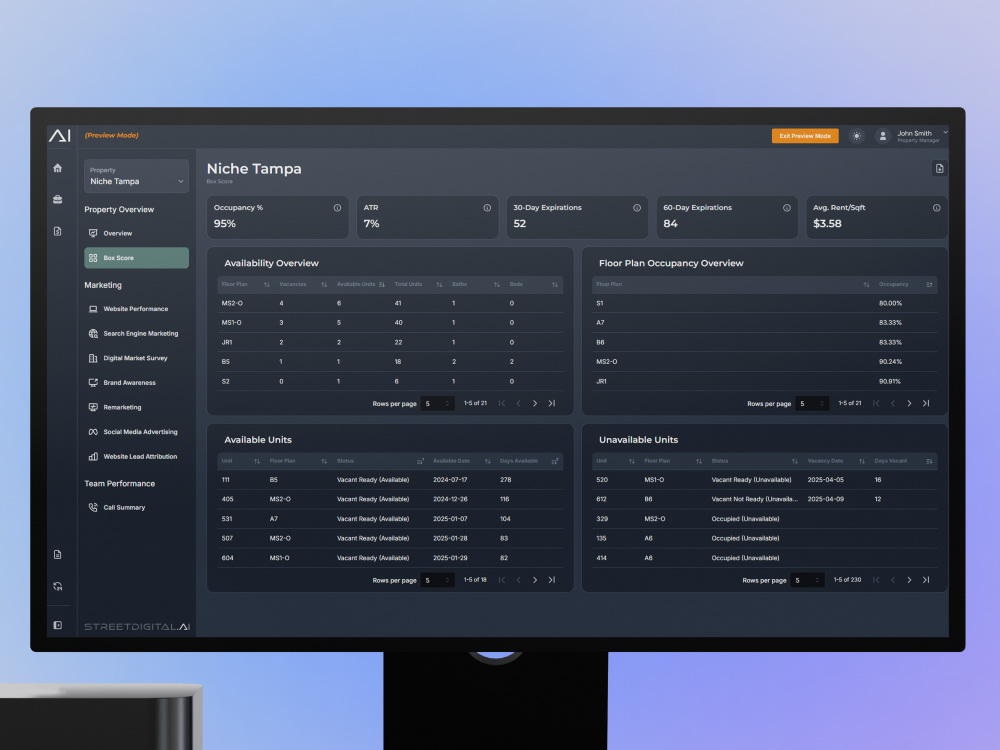Expand the John Smith account menu arrow
Viewport: 1000px width, 750px height.
pos(945,133)
